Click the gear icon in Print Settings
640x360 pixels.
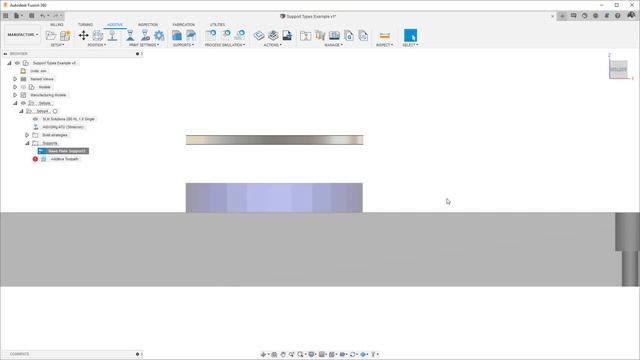159,36
